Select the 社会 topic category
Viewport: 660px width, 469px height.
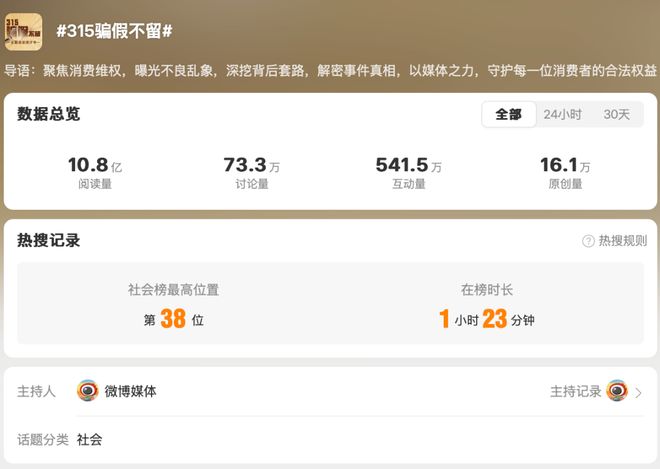click(89, 440)
